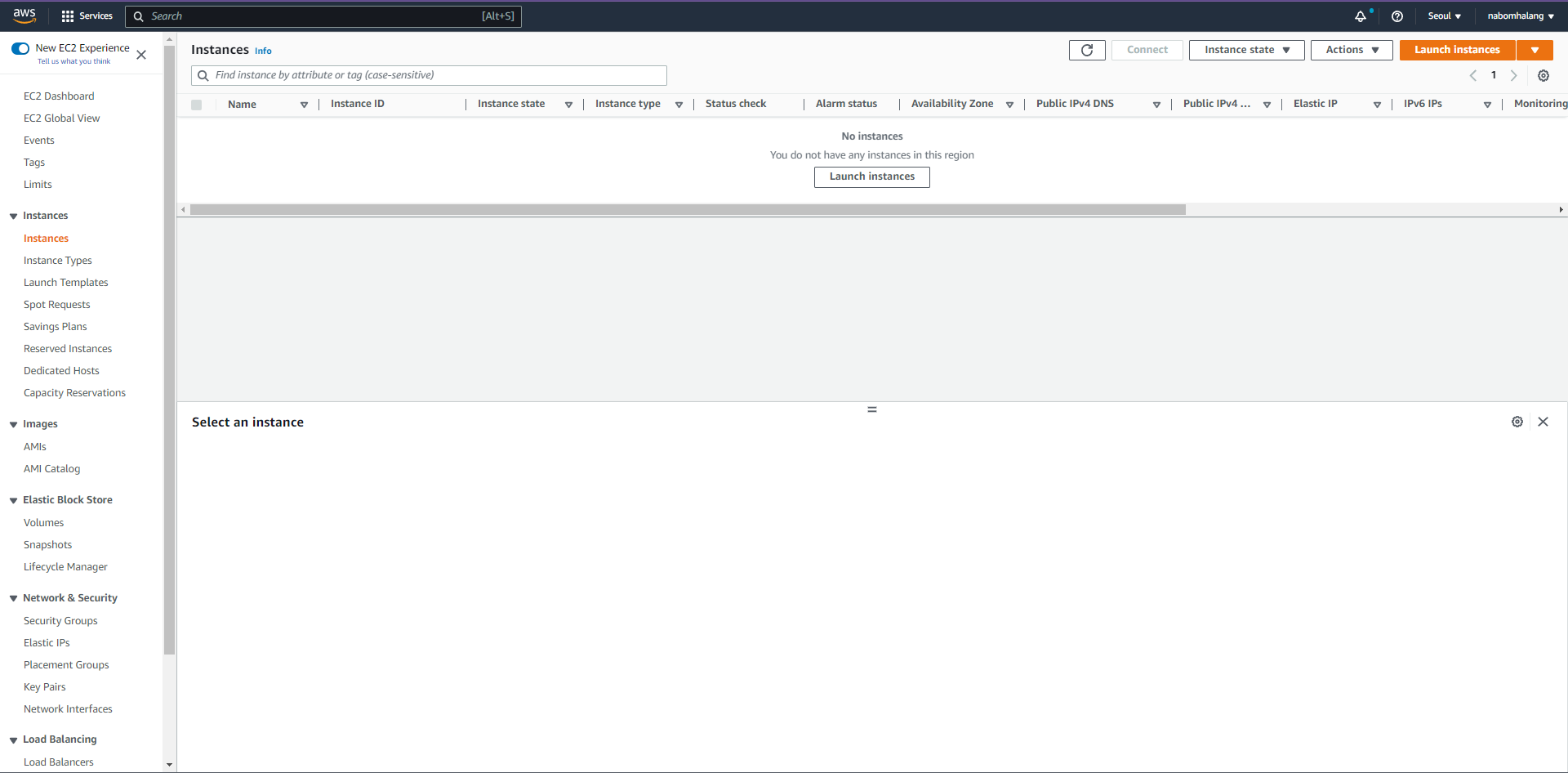This screenshot has height=773, width=1568.
Task: Open Load Balancers page
Action: click(x=59, y=762)
